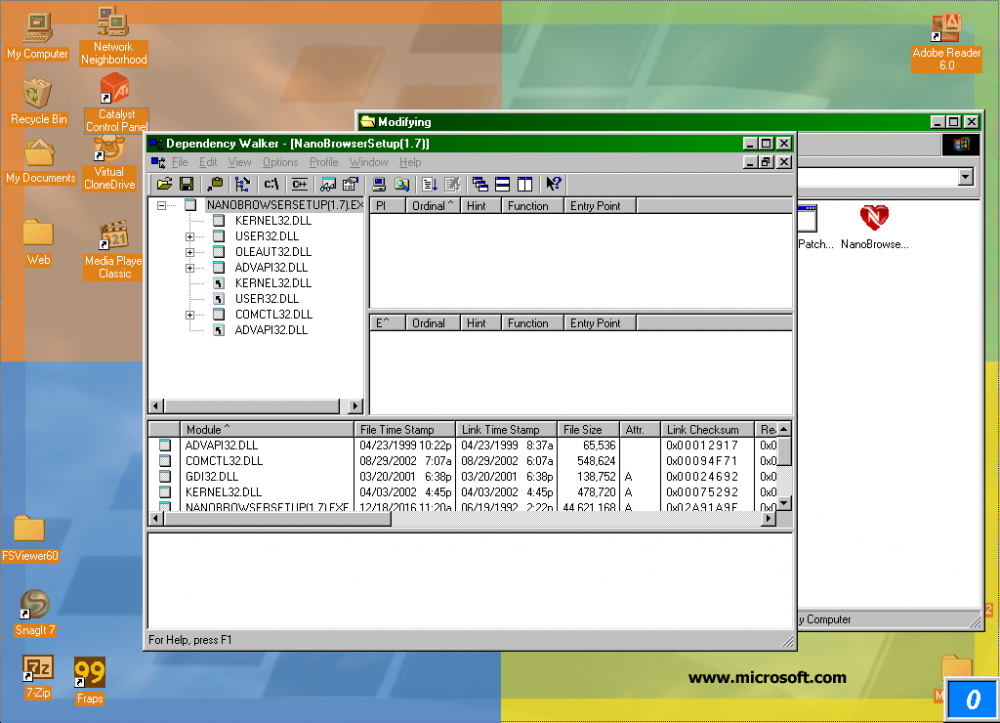Toggle the Auto Expand tree toolbar button
Viewport: 1000px width, 723px height.
pos(242,184)
